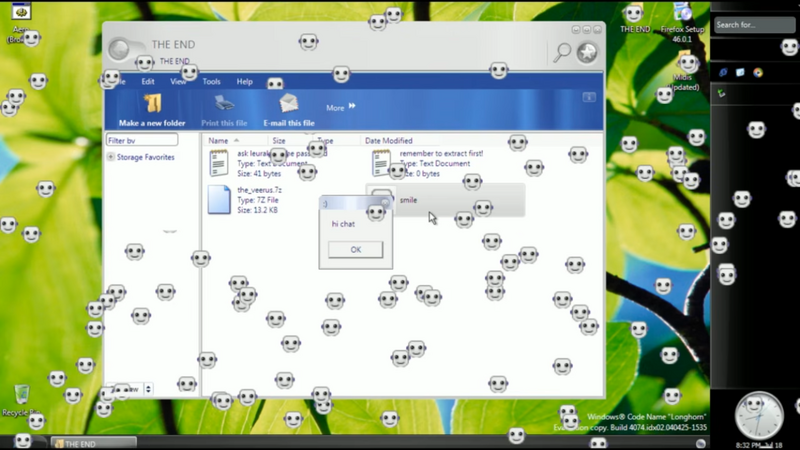Click the favorites star icon in the header
The height and width of the screenshot is (450, 800).
pyautogui.click(x=587, y=52)
